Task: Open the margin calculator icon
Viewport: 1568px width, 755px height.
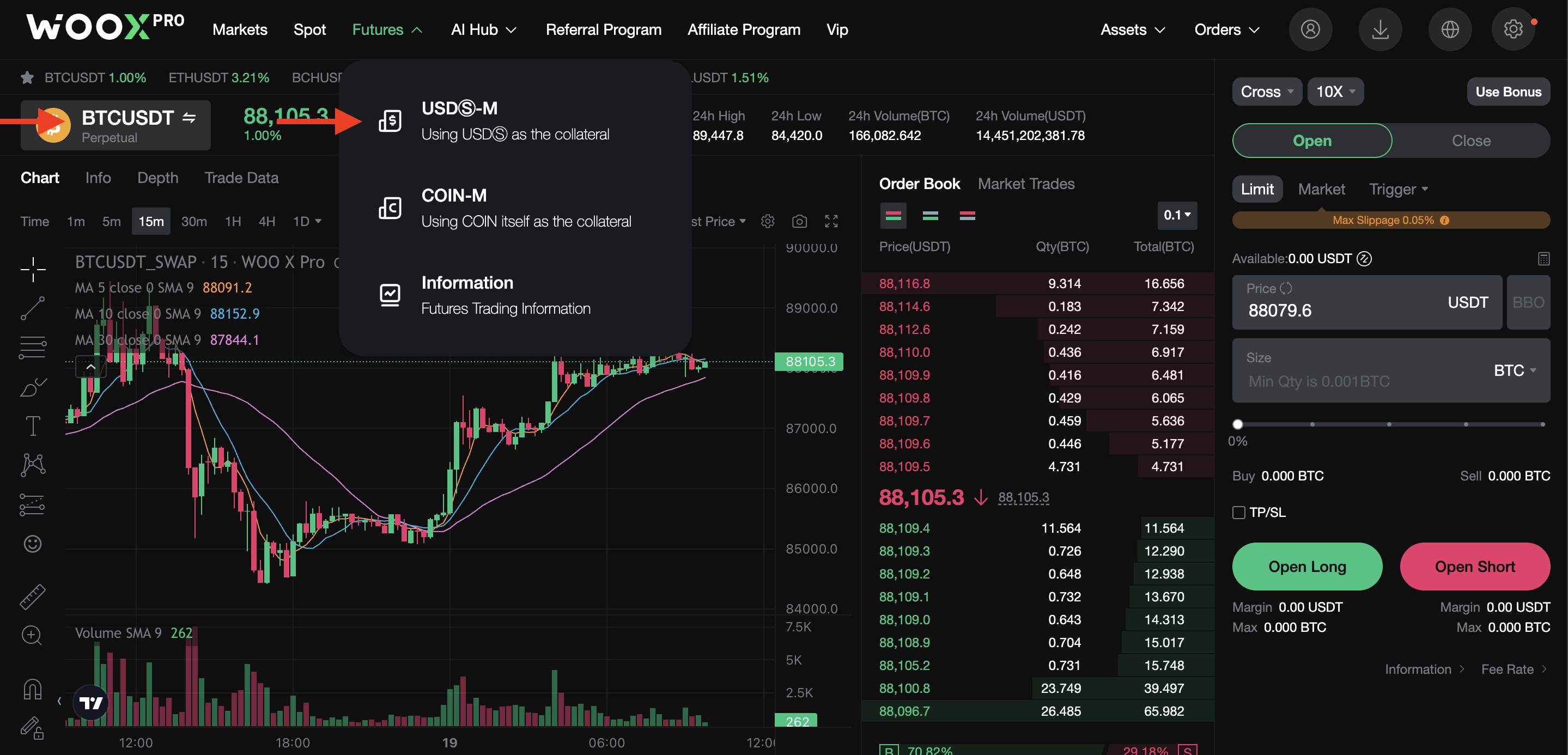Action: point(1543,259)
